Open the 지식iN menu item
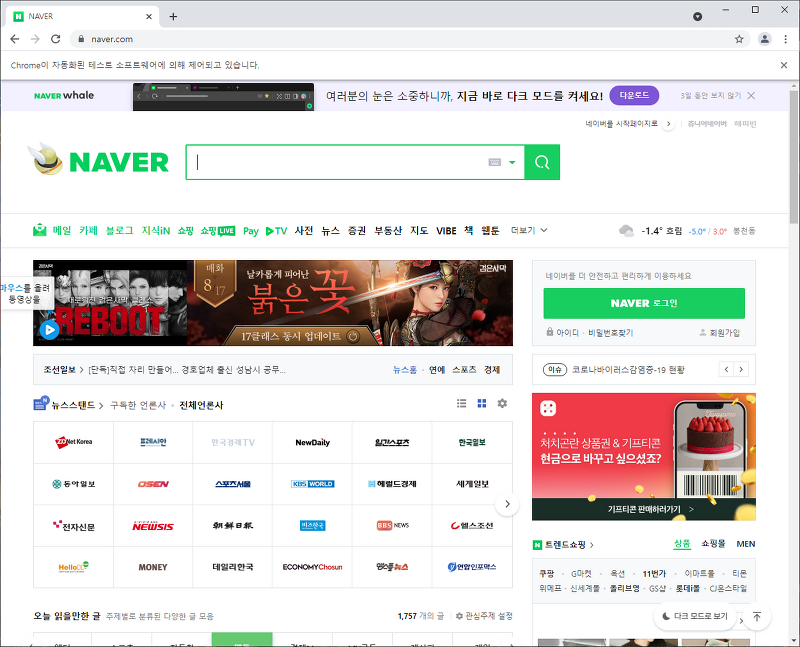This screenshot has width=800, height=647. click(x=156, y=231)
